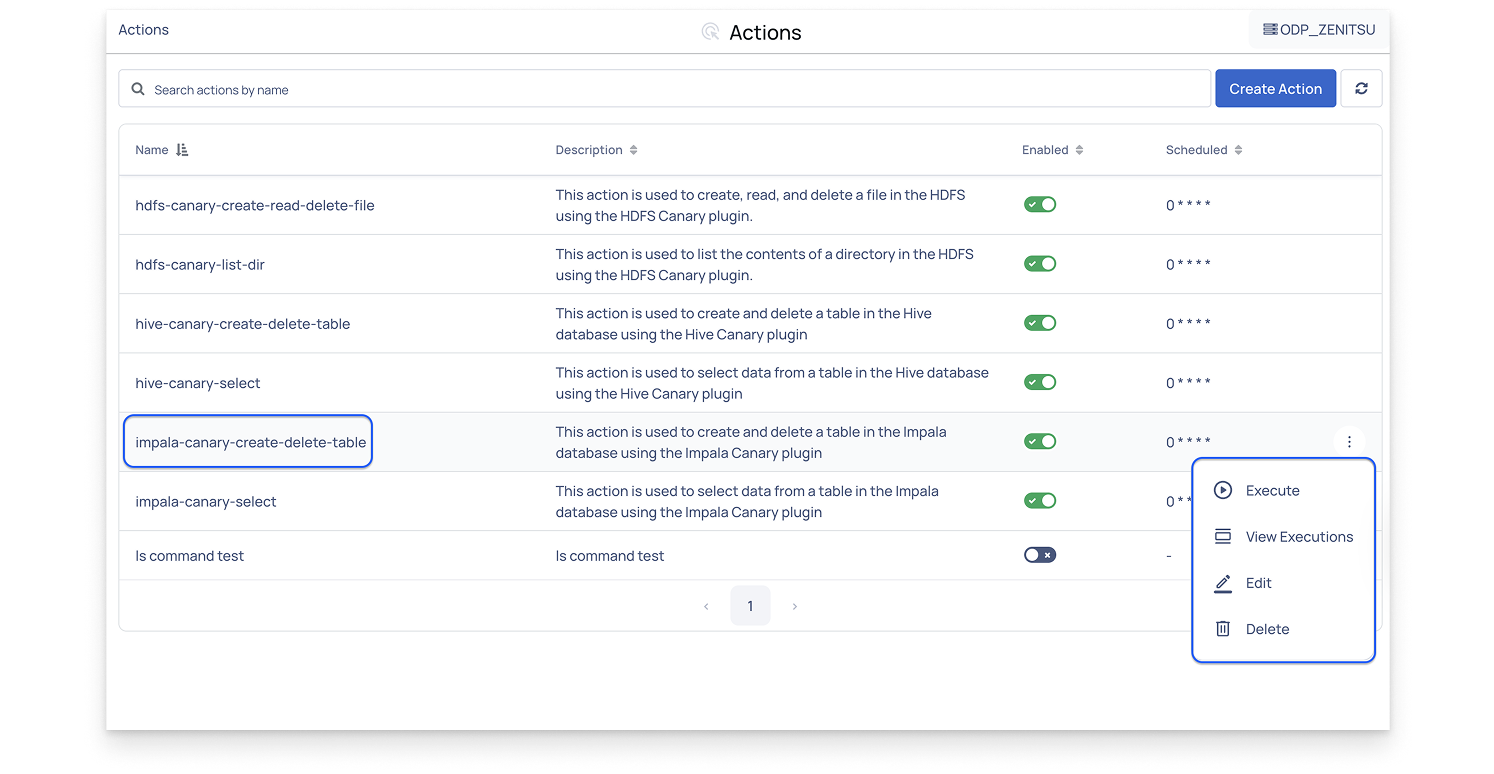Open the impala-canary-create-delete-table action name

pyautogui.click(x=251, y=442)
